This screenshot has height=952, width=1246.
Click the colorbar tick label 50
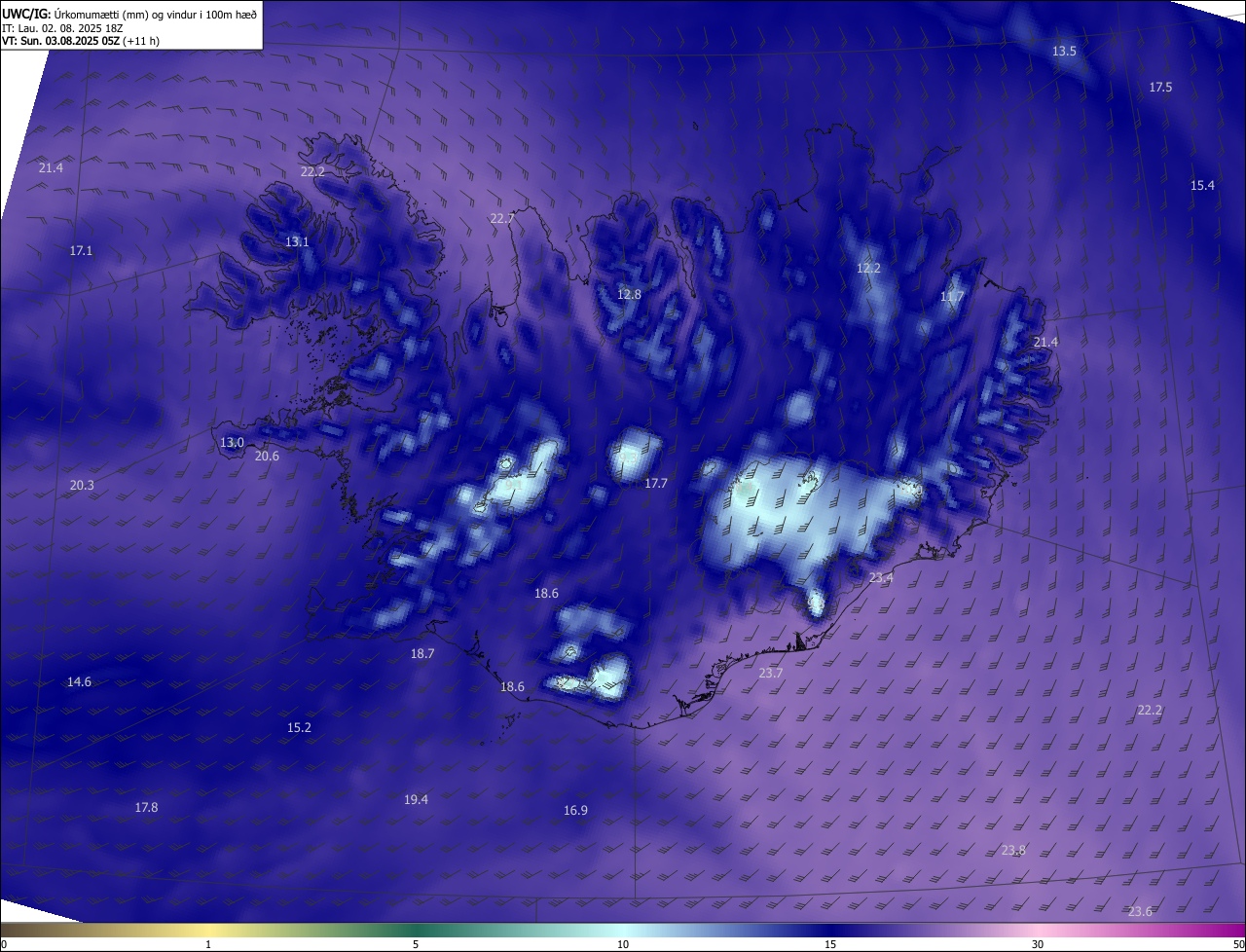point(1238,944)
